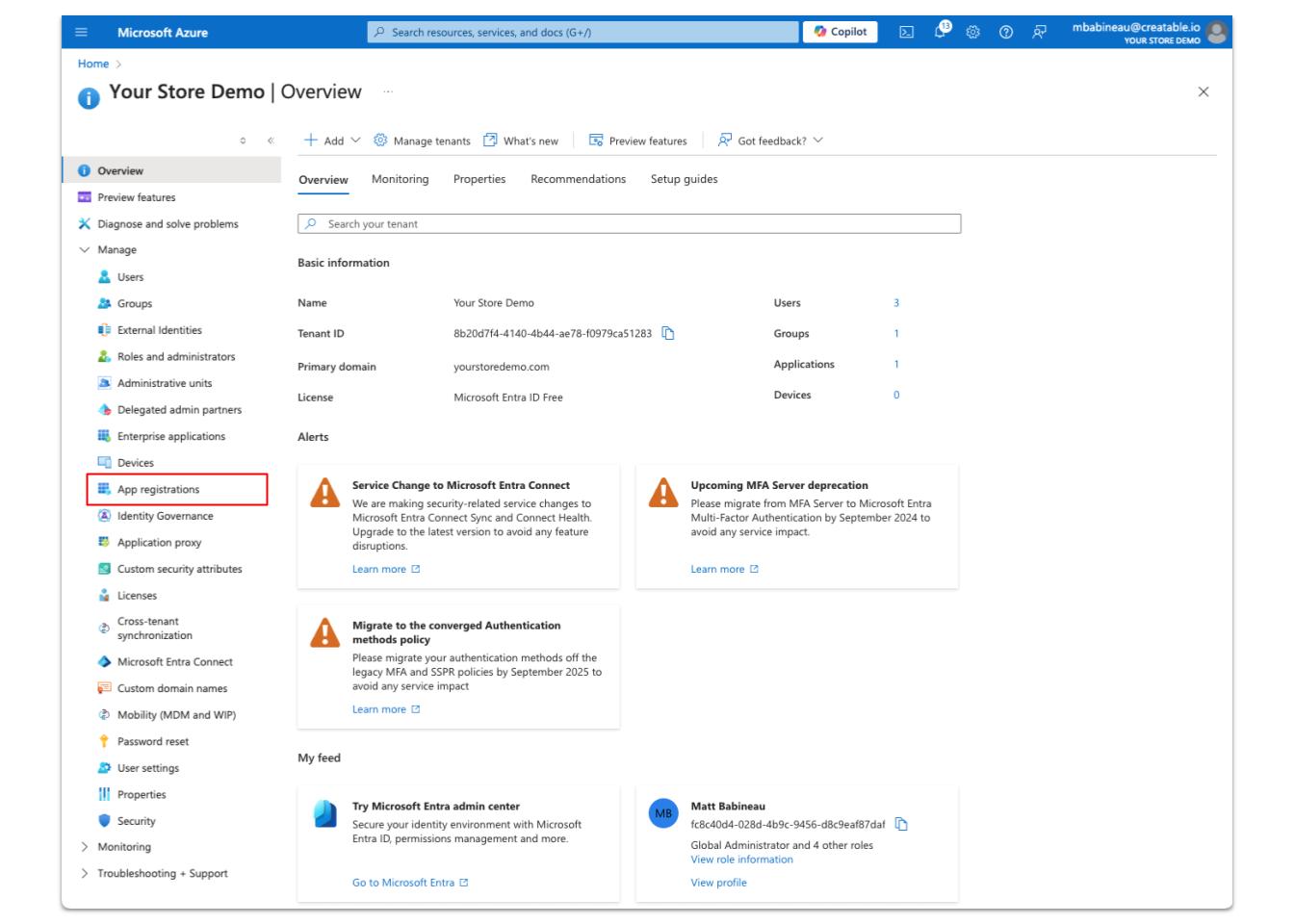Switch to the Recommendations tab
The width and height of the screenshot is (1294, 924).
click(x=578, y=180)
